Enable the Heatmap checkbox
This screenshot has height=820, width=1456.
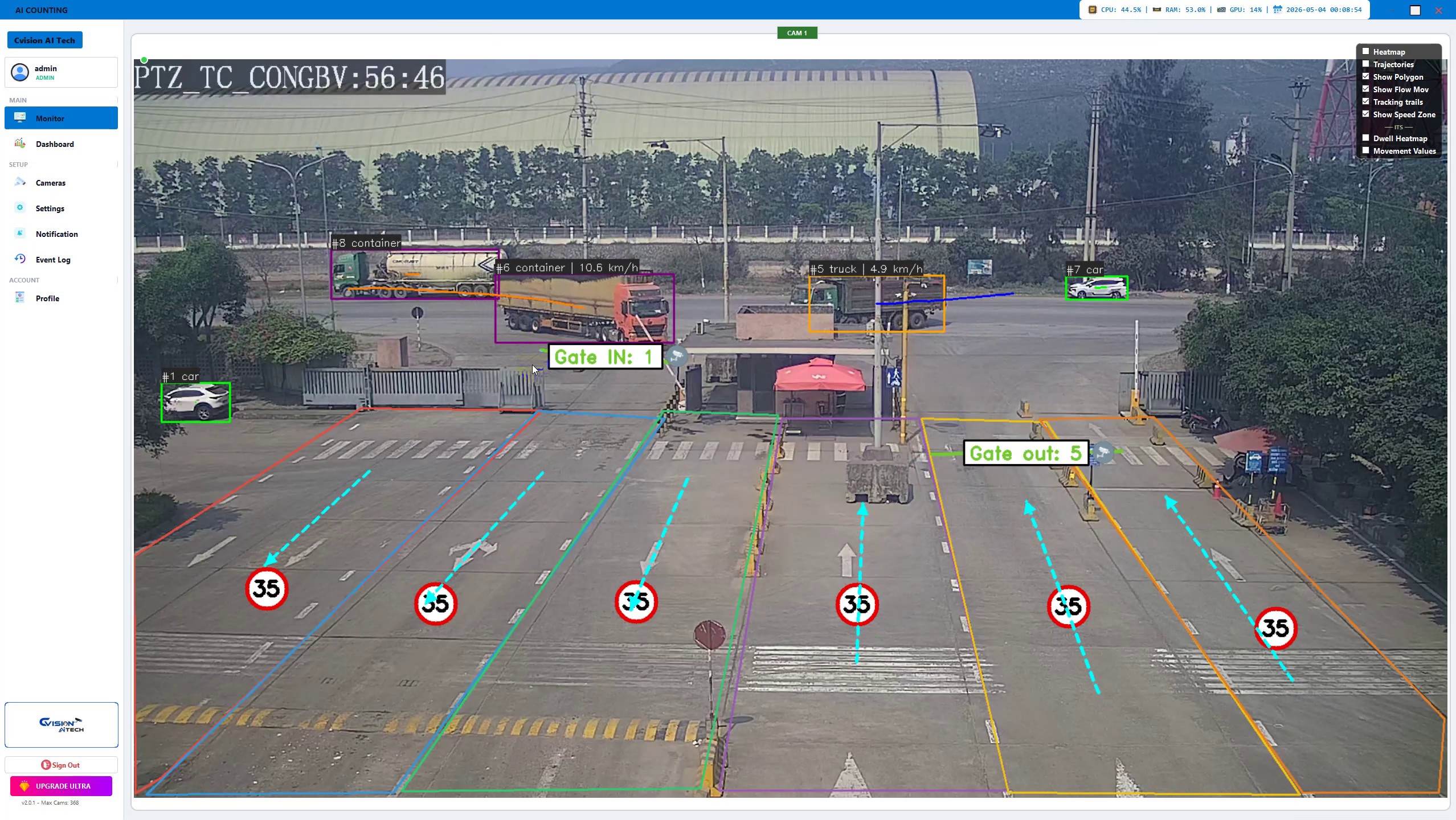pos(1365,51)
